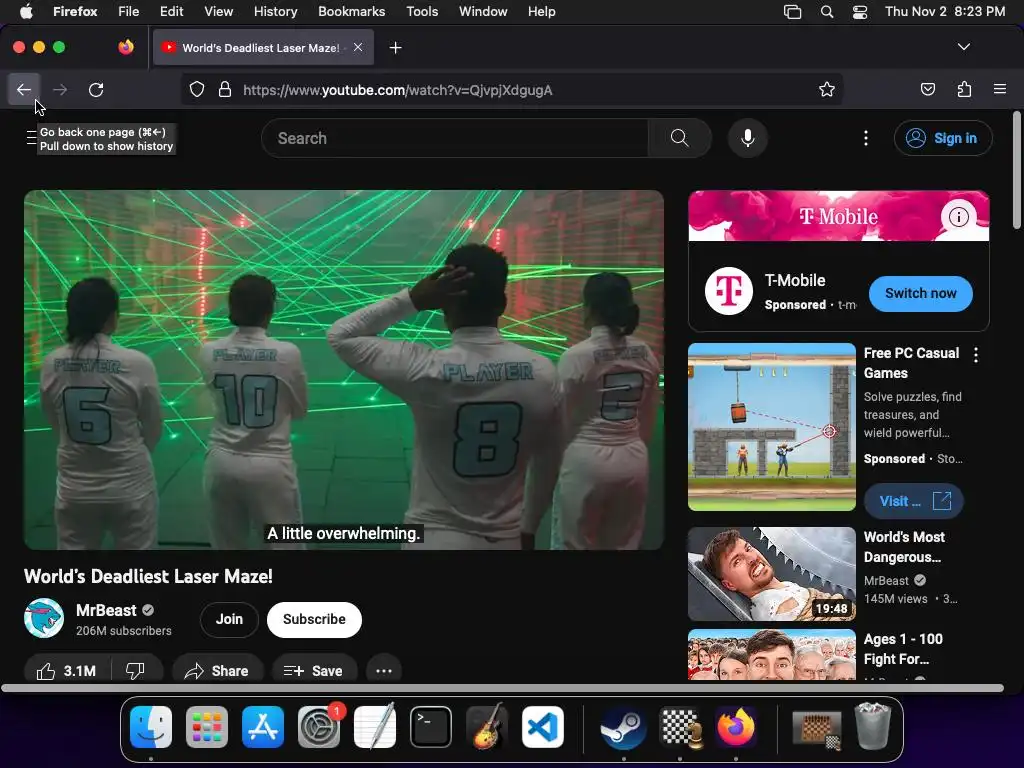
Task: Click the T-Mobile round logo
Action: tap(729, 291)
